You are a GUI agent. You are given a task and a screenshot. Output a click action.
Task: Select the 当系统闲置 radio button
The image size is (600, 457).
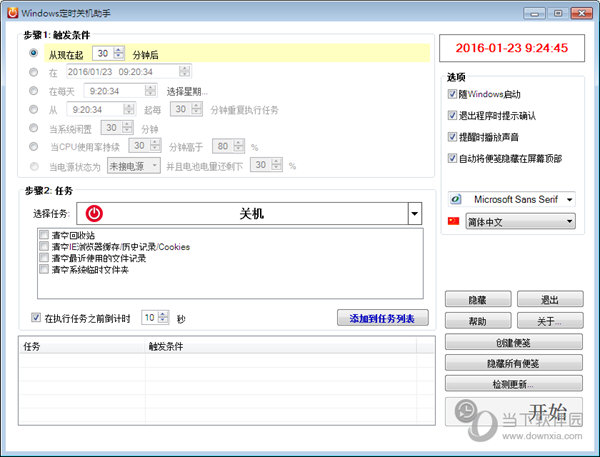(x=34, y=127)
